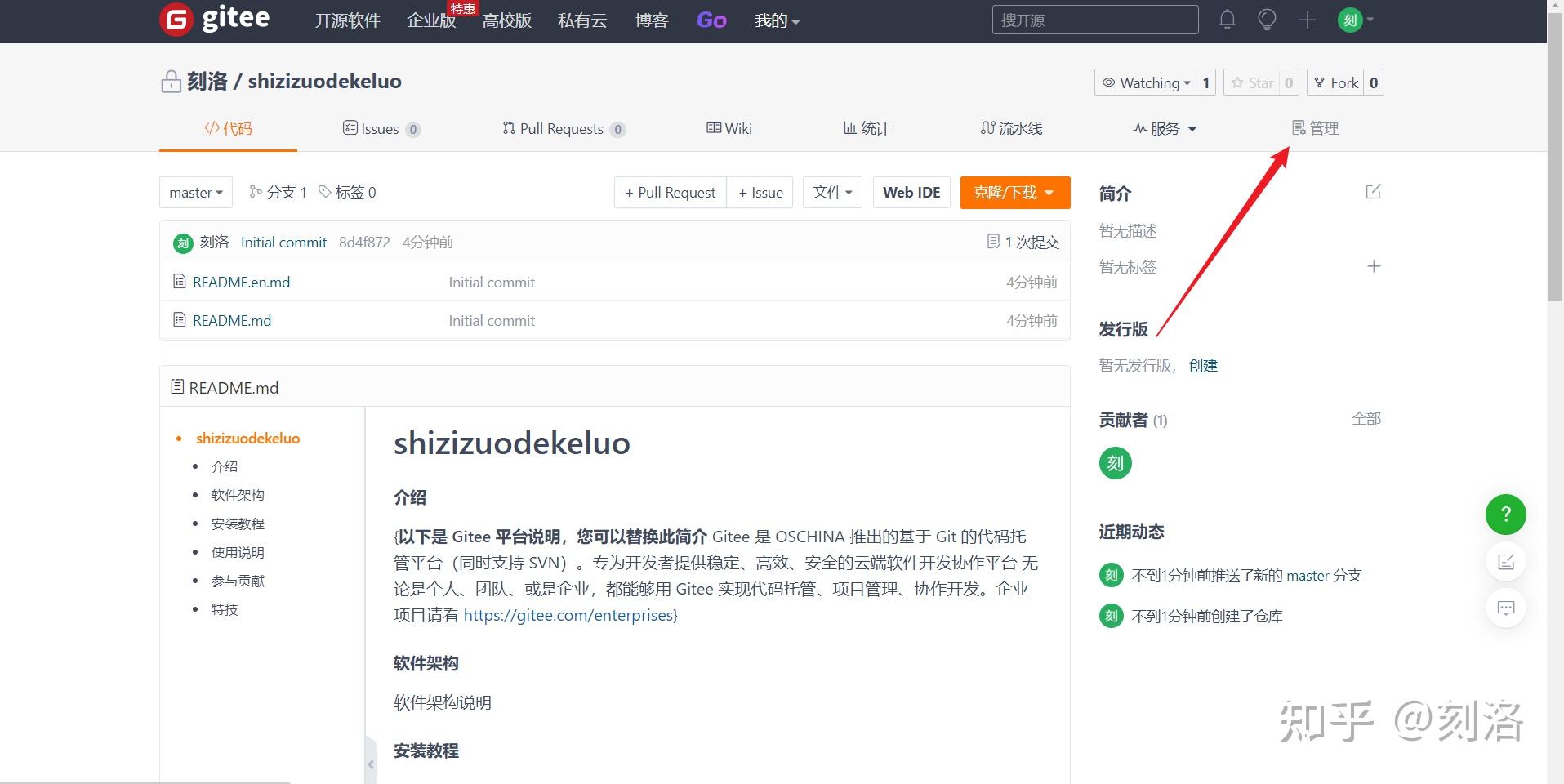The height and width of the screenshot is (784, 1564).
Task: Go to 开源软件 in the navigation
Action: 347,20
